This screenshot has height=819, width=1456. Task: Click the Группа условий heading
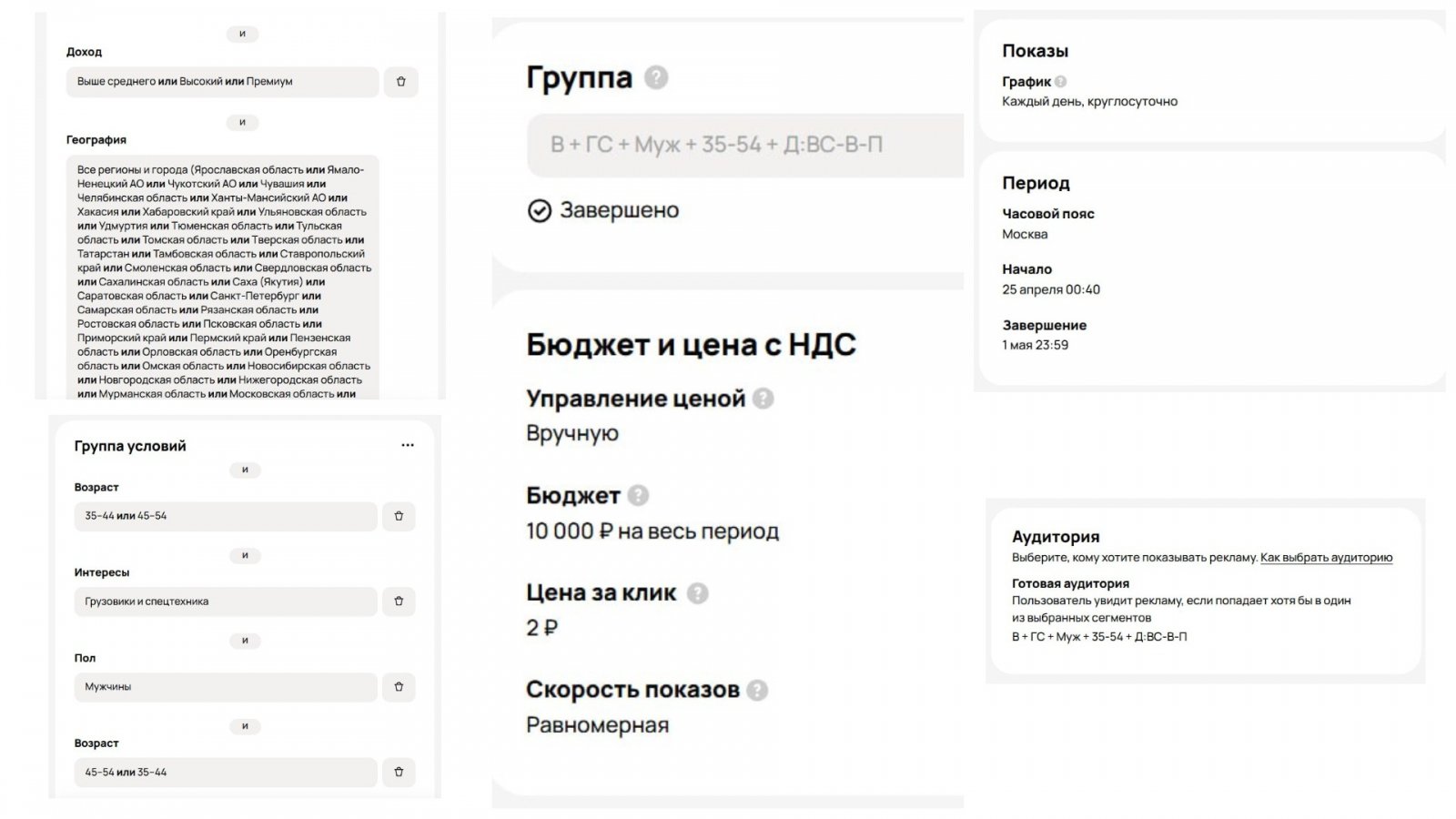130,446
